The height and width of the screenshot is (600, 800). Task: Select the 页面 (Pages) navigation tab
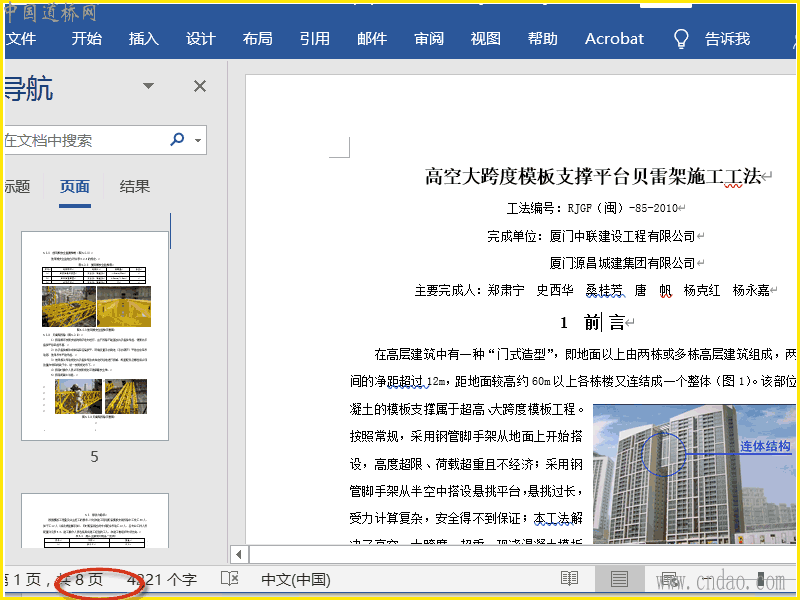tap(75, 187)
